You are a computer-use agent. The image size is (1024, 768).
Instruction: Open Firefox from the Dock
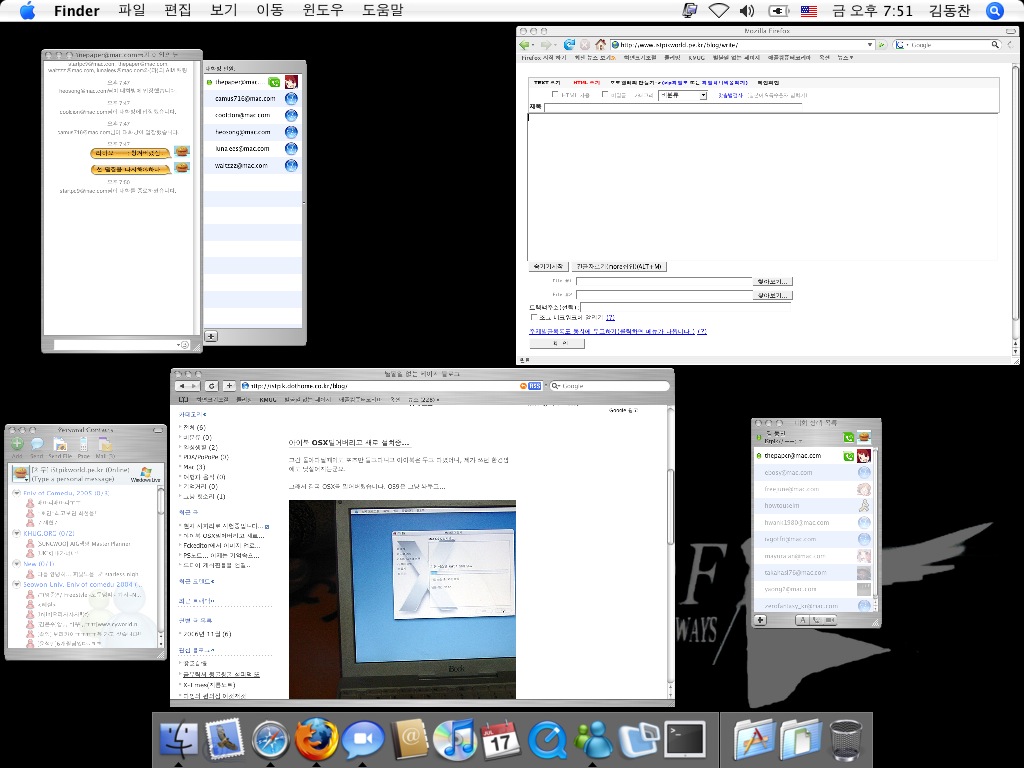pyautogui.click(x=316, y=741)
